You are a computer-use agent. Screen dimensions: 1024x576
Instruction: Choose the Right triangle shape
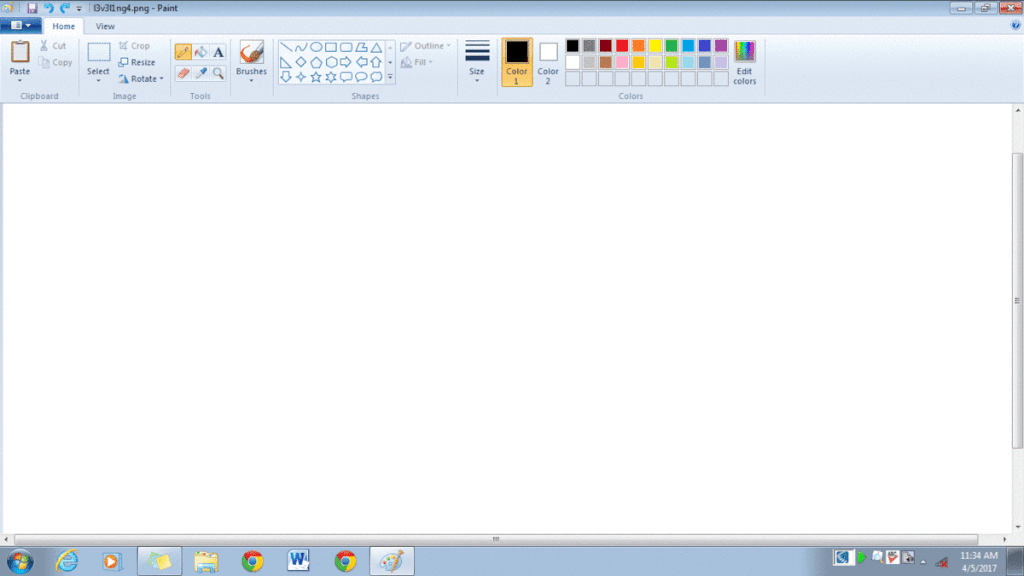coord(286,62)
